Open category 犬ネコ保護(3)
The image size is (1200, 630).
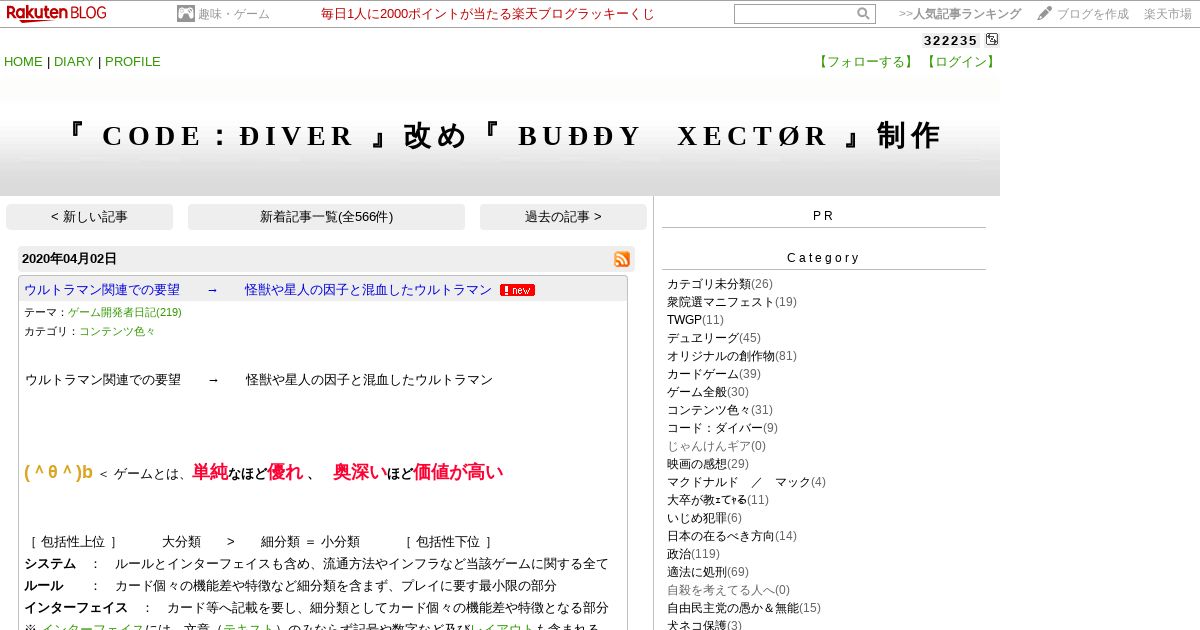point(704,625)
